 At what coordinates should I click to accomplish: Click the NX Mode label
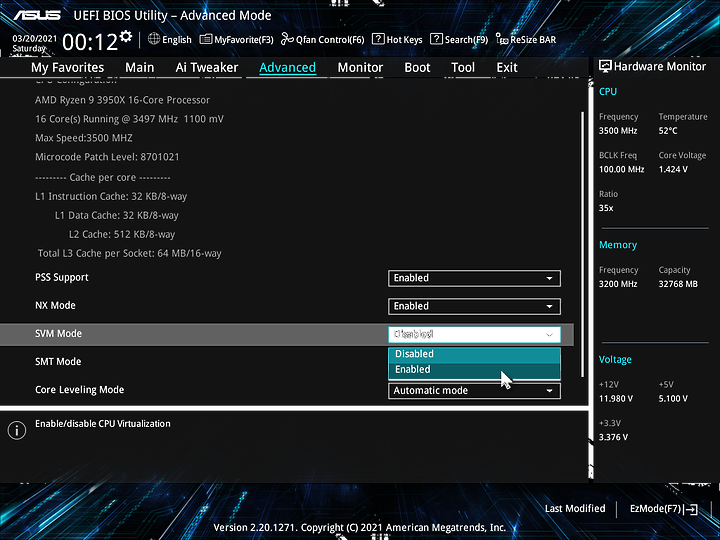tap(56, 306)
